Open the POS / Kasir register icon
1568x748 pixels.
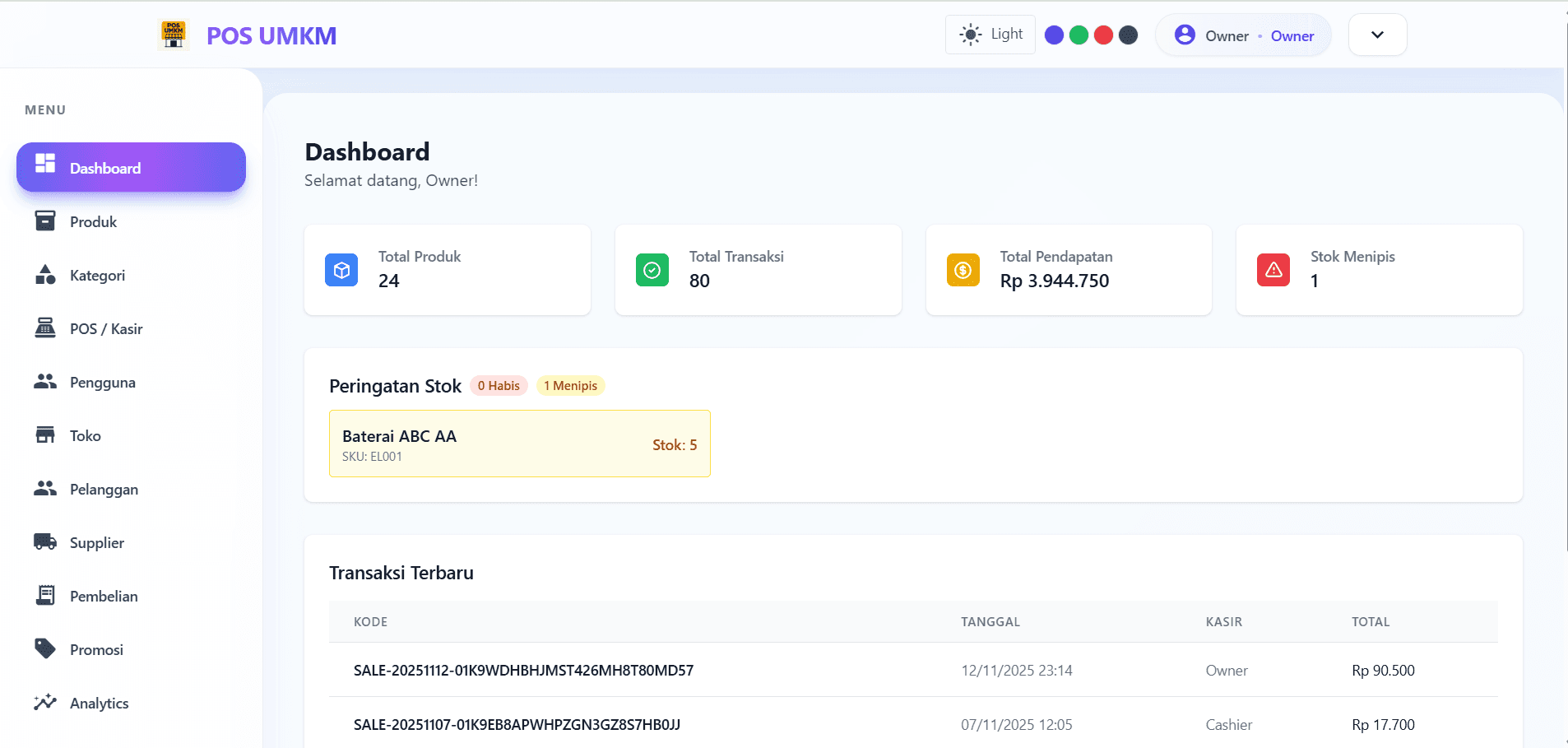45,328
